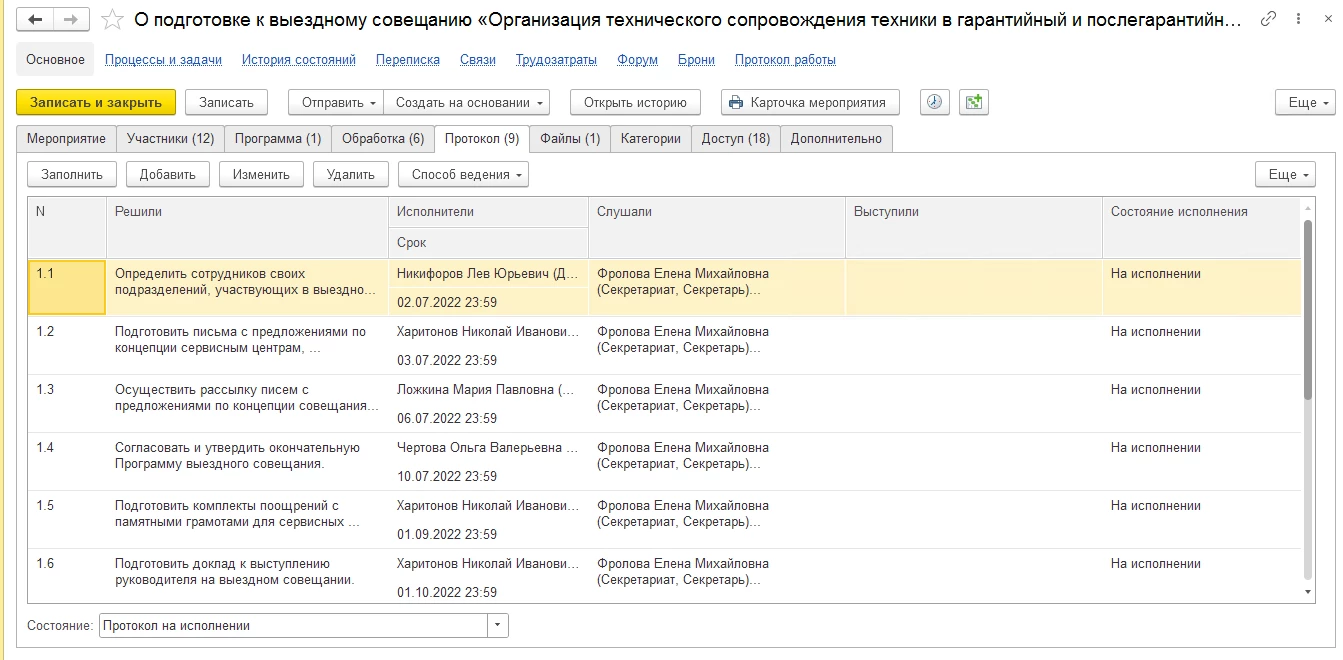The height and width of the screenshot is (660, 1343).
Task: Switch to the Категории tab
Action: pyautogui.click(x=651, y=139)
